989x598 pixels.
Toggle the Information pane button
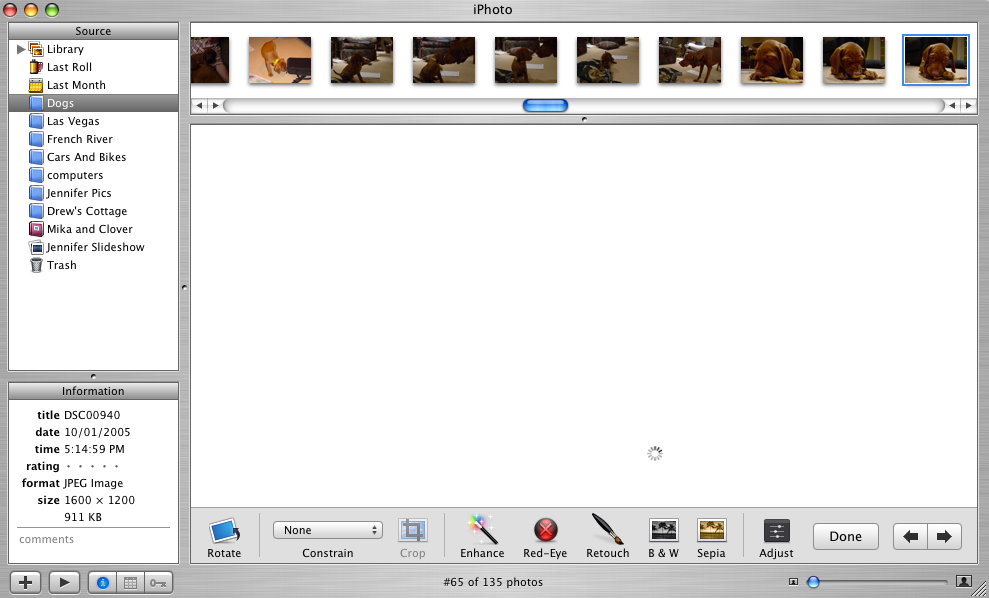click(x=102, y=583)
